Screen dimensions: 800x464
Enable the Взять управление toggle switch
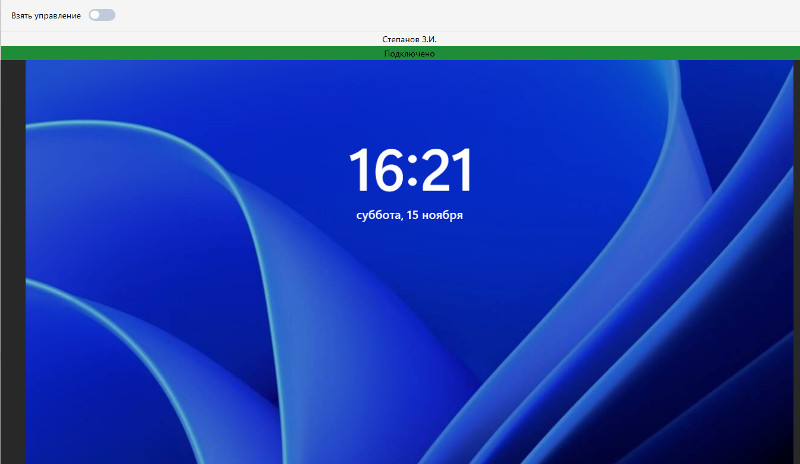coord(102,15)
